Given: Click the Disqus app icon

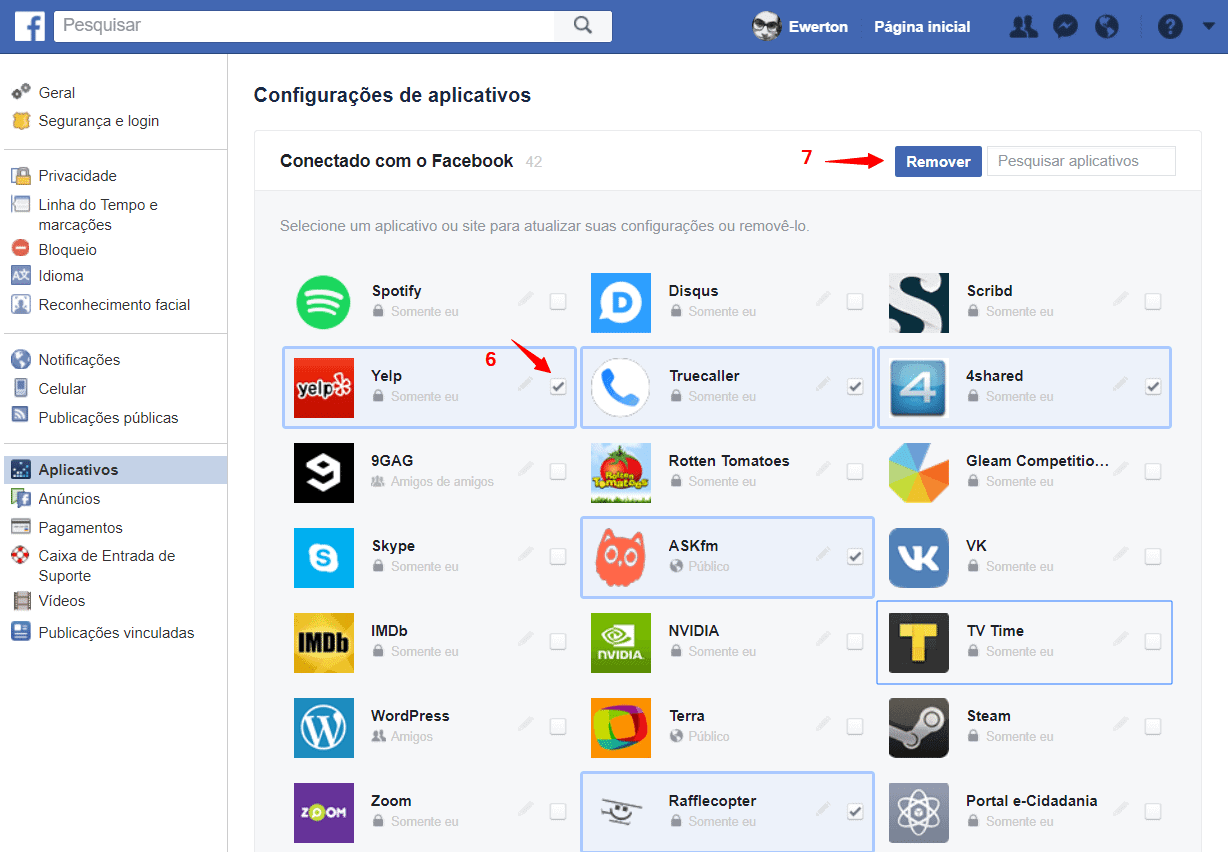Looking at the screenshot, I should pos(621,302).
